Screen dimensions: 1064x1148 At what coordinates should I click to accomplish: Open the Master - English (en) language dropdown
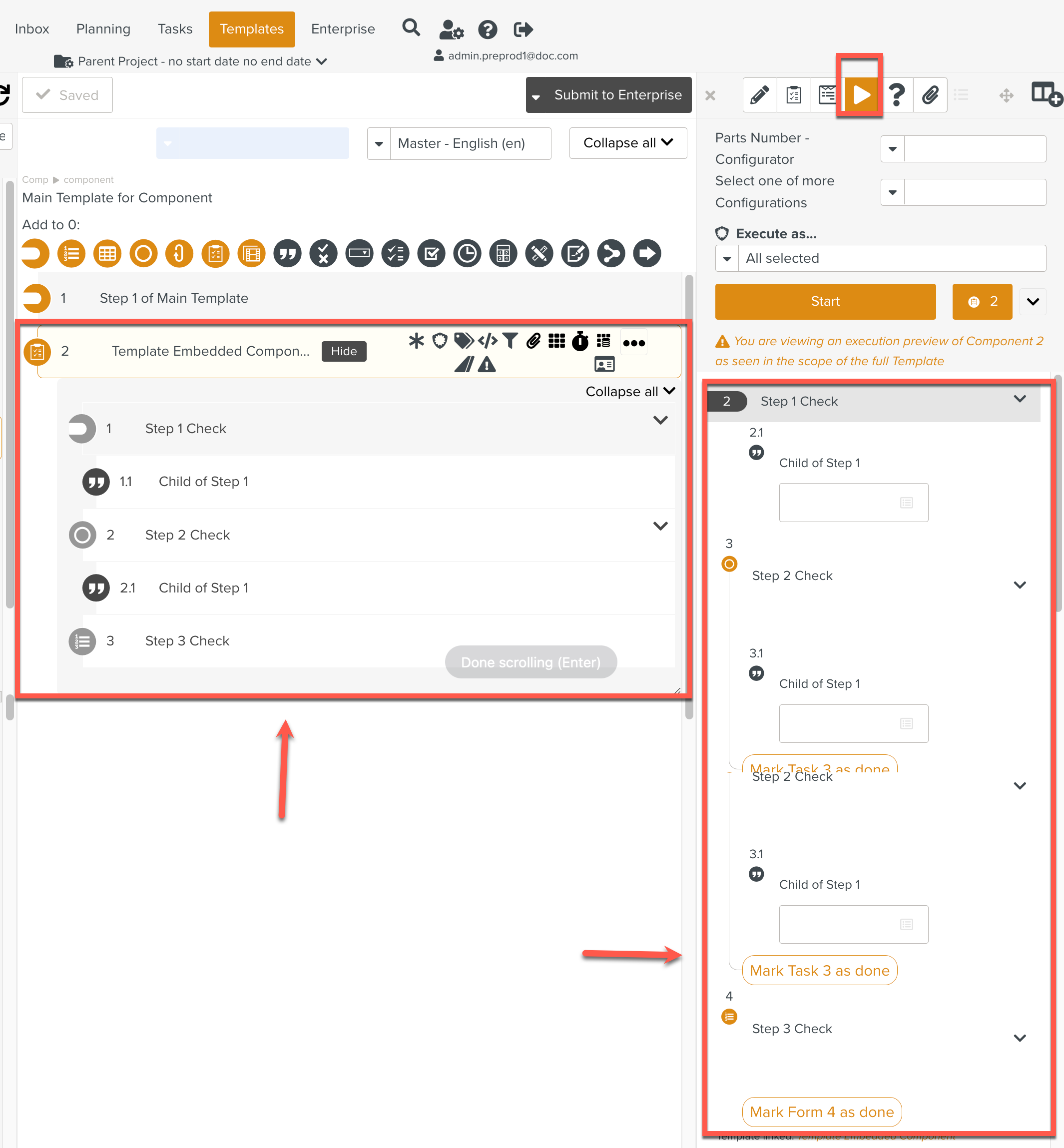[459, 143]
